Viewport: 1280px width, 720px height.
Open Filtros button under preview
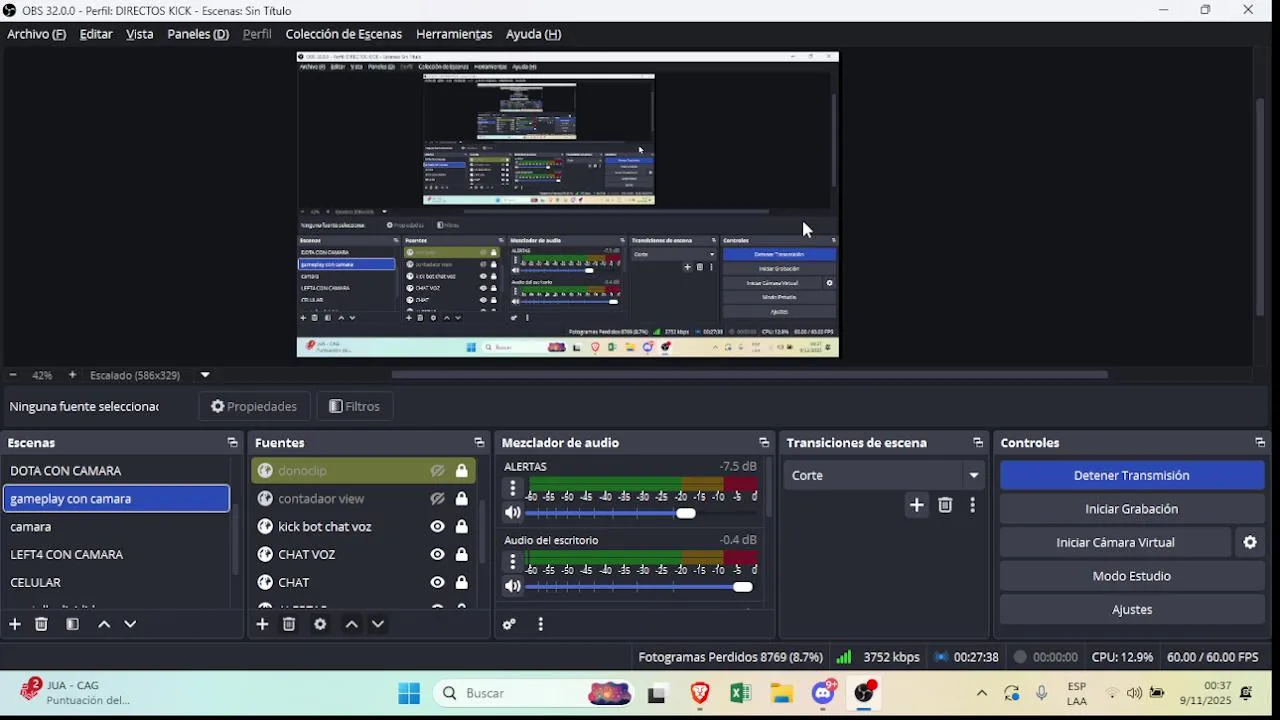[354, 406]
